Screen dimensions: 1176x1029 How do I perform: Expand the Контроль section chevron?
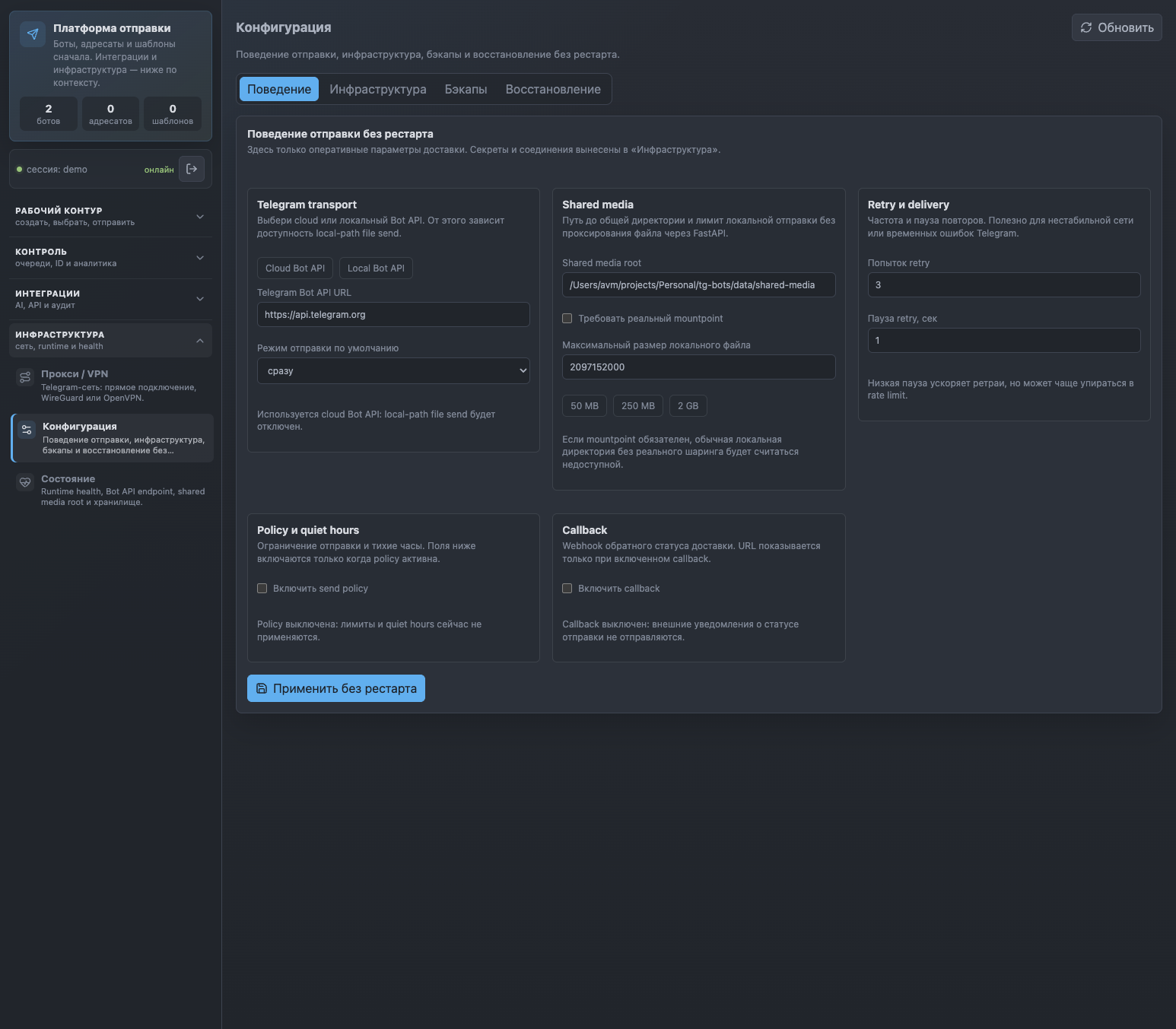pyautogui.click(x=200, y=257)
